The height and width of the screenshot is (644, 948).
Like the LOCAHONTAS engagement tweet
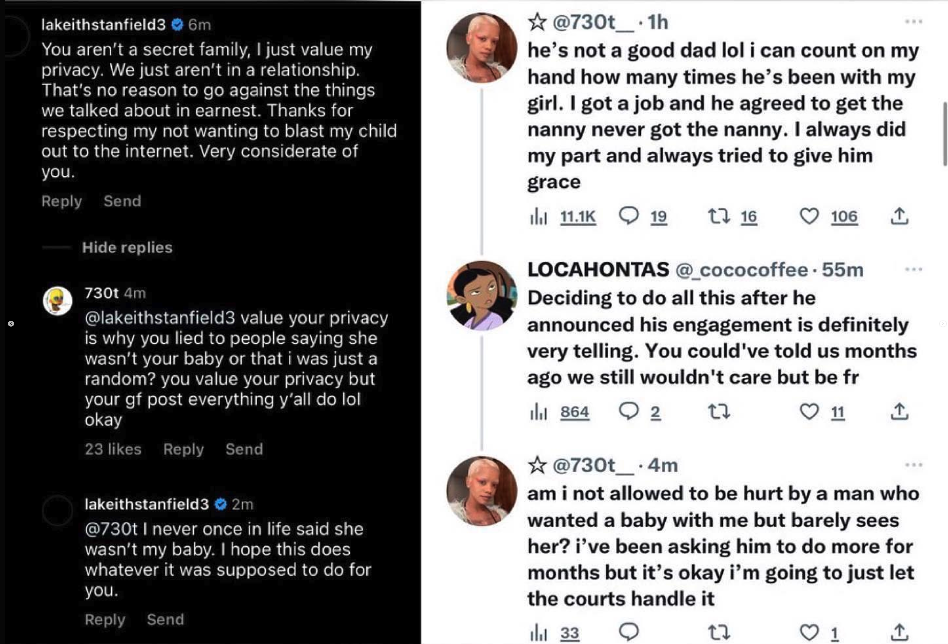click(809, 412)
